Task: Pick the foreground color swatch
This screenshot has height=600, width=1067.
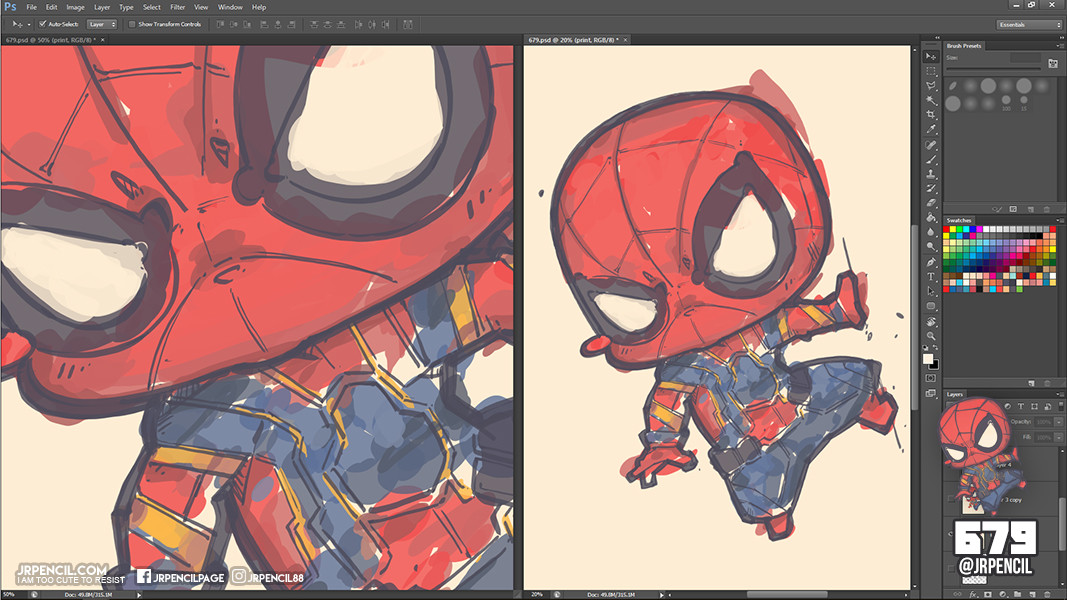Action: click(x=928, y=359)
